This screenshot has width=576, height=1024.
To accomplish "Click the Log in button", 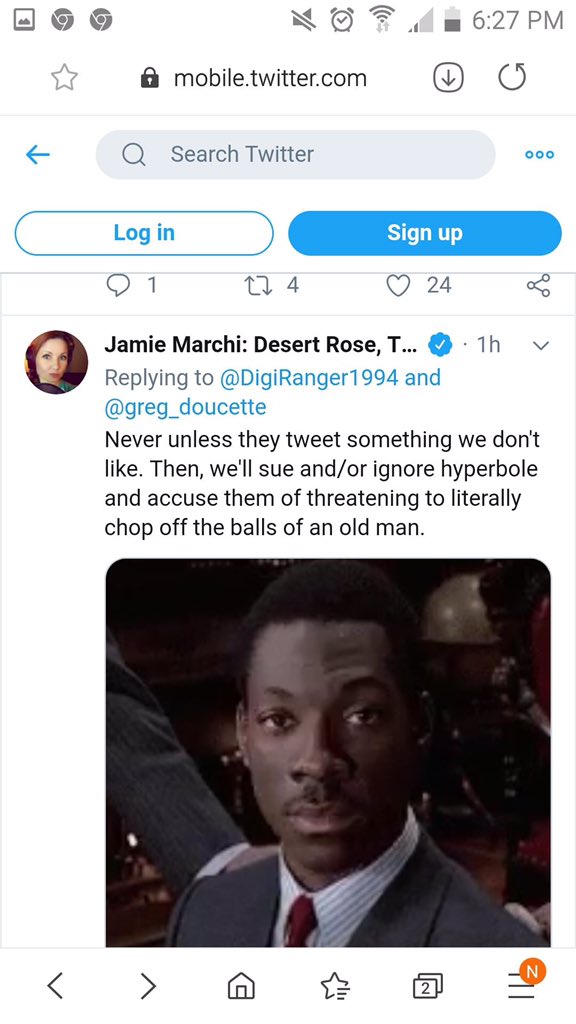I will [144, 233].
